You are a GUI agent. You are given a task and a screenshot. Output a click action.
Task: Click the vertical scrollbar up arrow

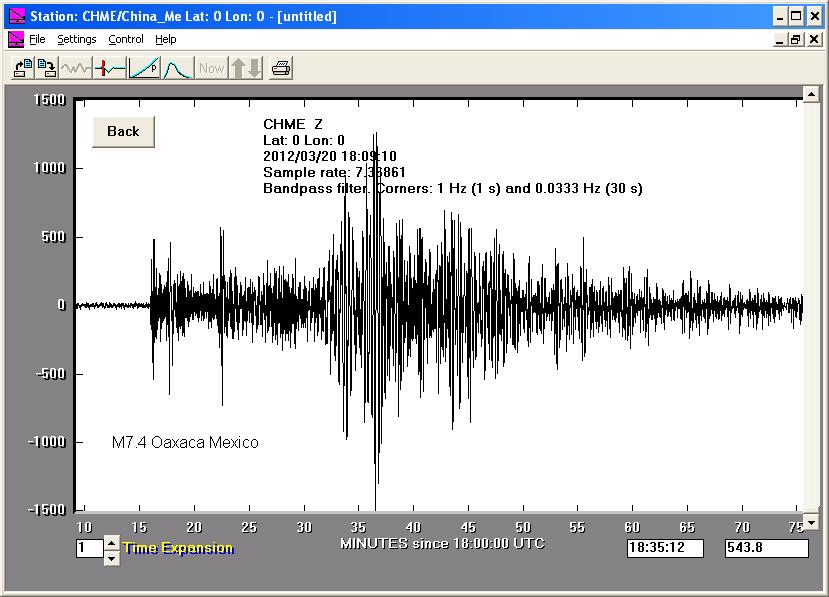coord(811,95)
